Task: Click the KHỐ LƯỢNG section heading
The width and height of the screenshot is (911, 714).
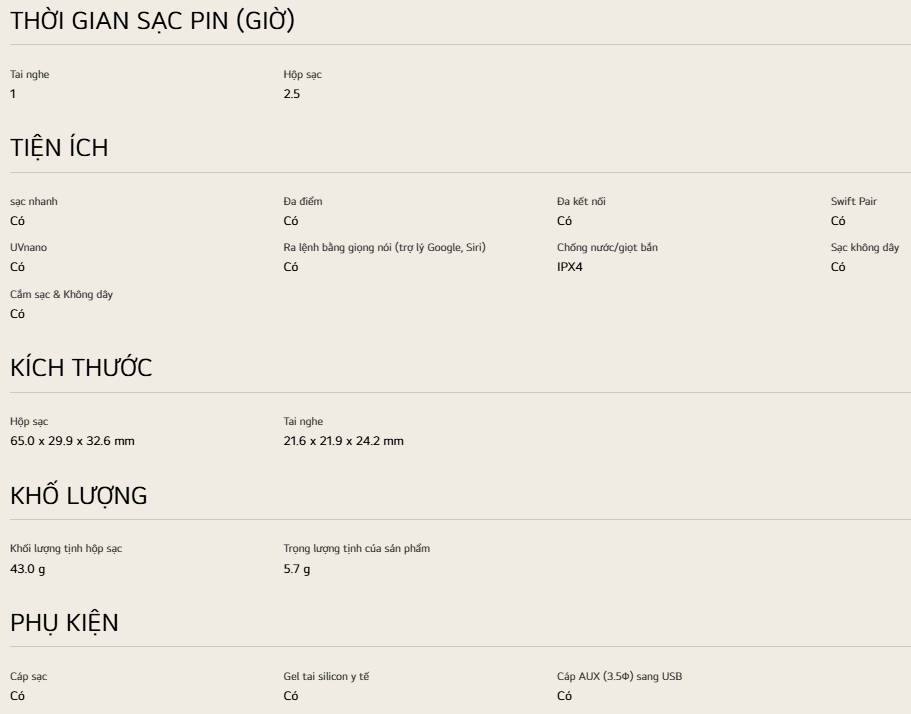Action: click(x=78, y=495)
